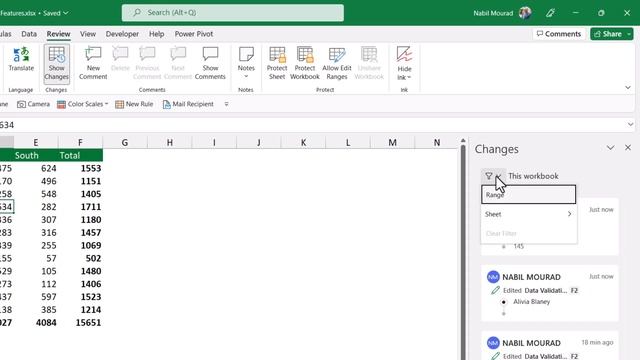
Task: Switch to the View tab
Action: (x=88, y=34)
